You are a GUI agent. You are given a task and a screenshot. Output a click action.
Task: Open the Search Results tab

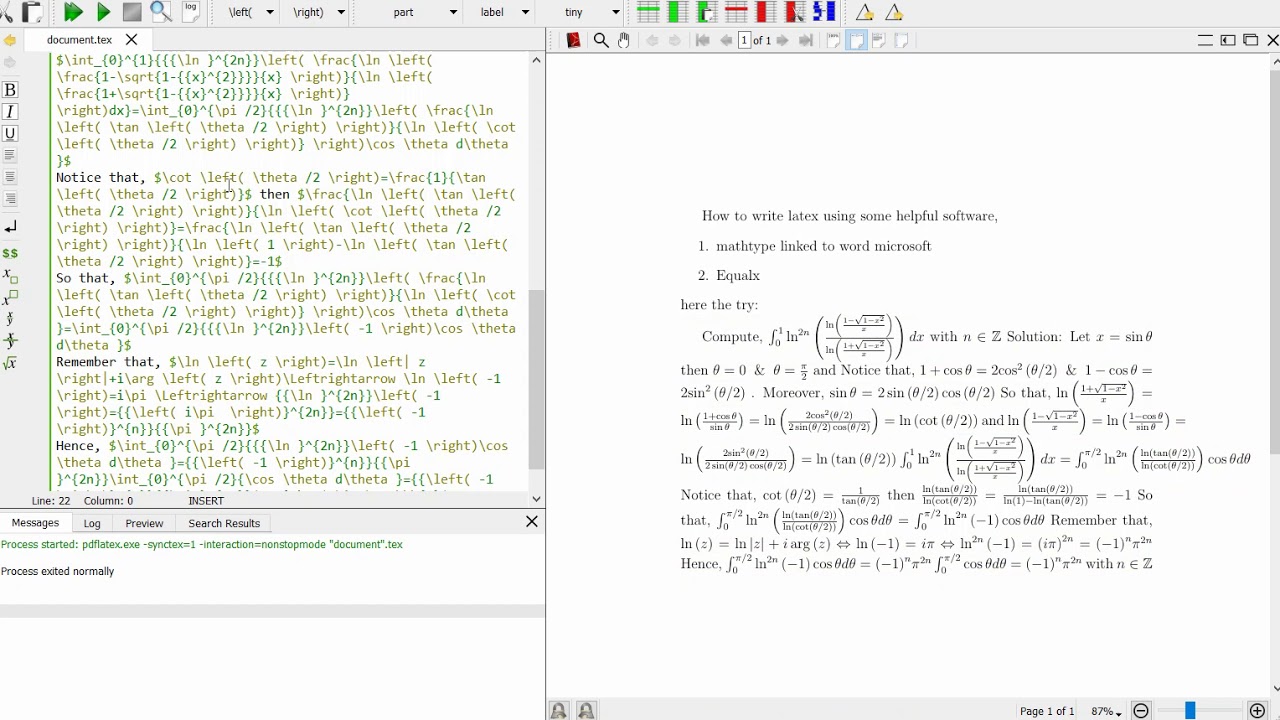224,523
